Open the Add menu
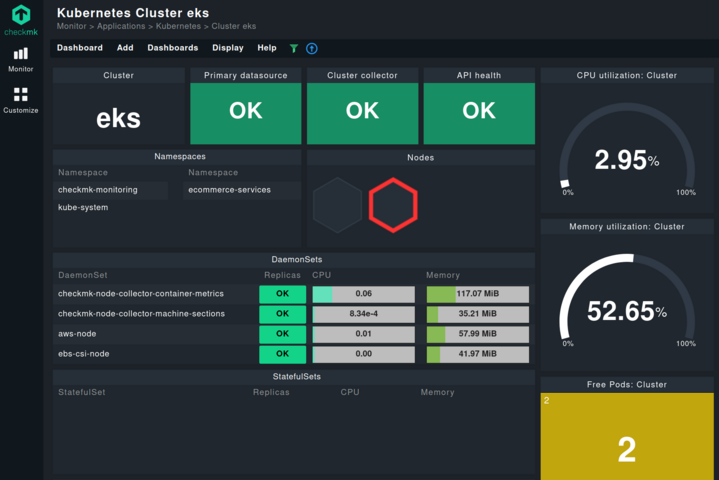 [x=125, y=48]
